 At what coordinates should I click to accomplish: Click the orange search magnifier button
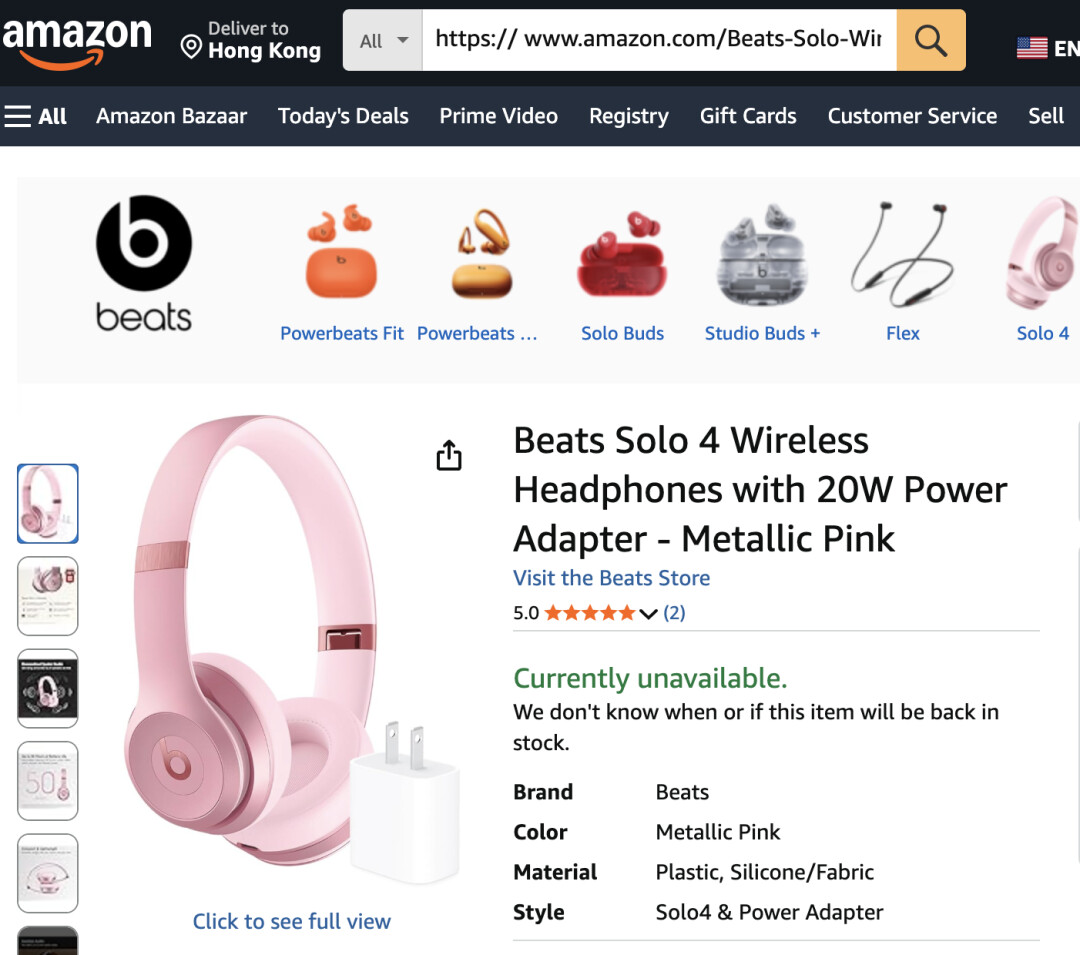pyautogui.click(x=930, y=40)
